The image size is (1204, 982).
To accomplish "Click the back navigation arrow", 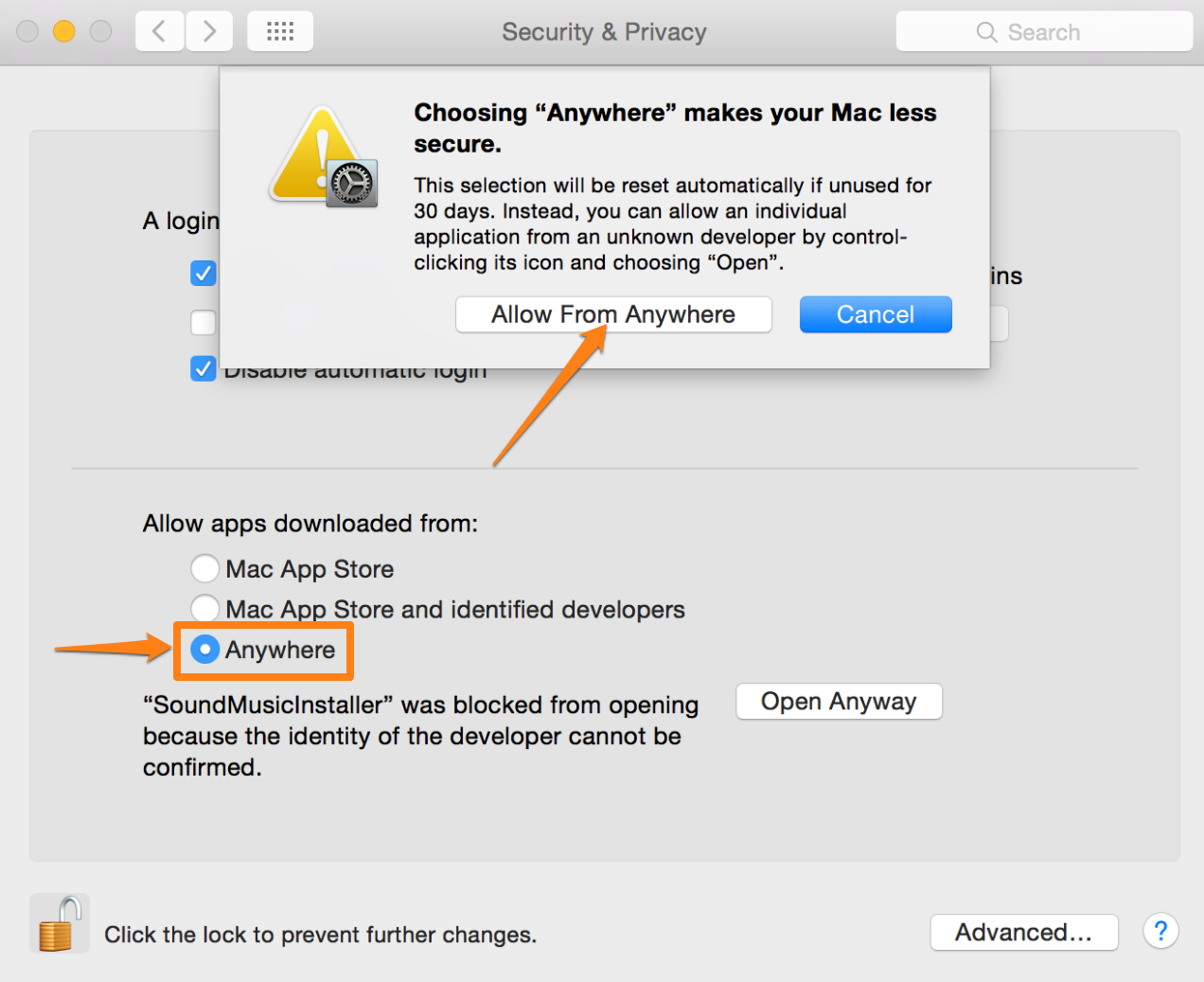I will (159, 32).
